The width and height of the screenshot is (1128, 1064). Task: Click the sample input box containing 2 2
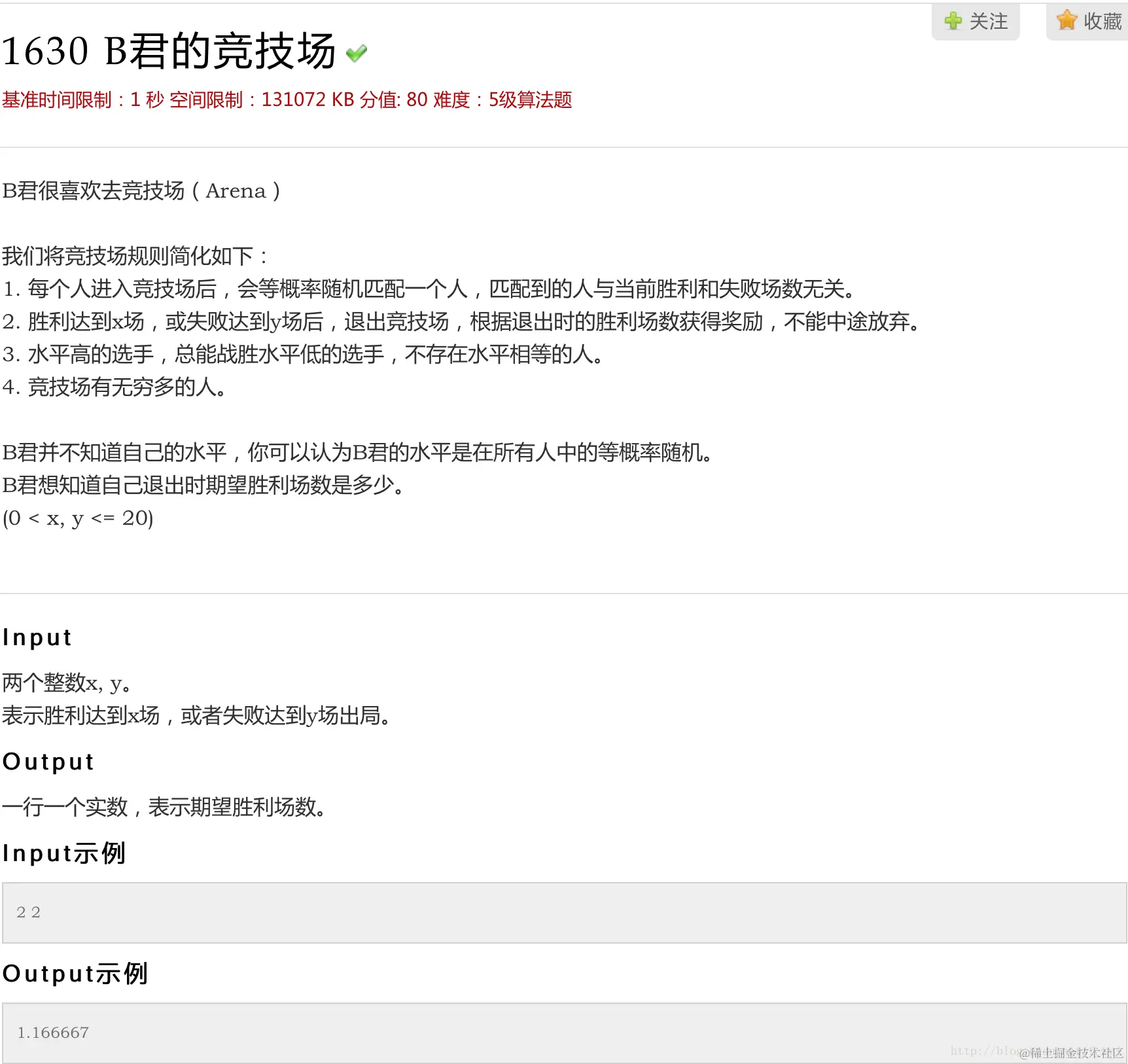point(564,913)
